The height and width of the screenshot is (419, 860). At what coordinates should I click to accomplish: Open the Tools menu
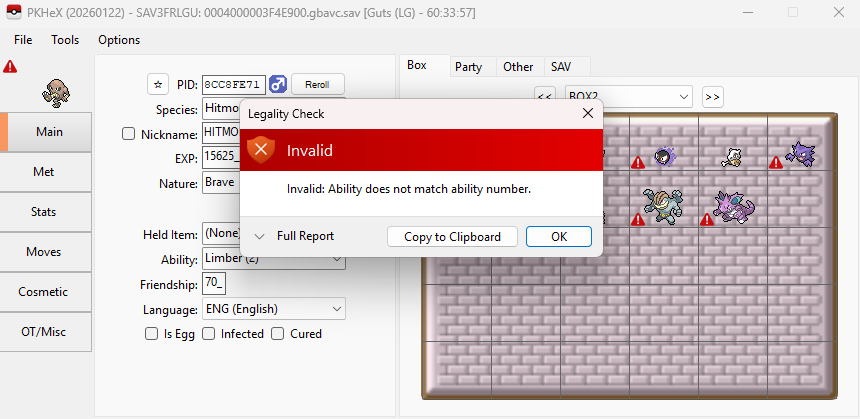65,40
